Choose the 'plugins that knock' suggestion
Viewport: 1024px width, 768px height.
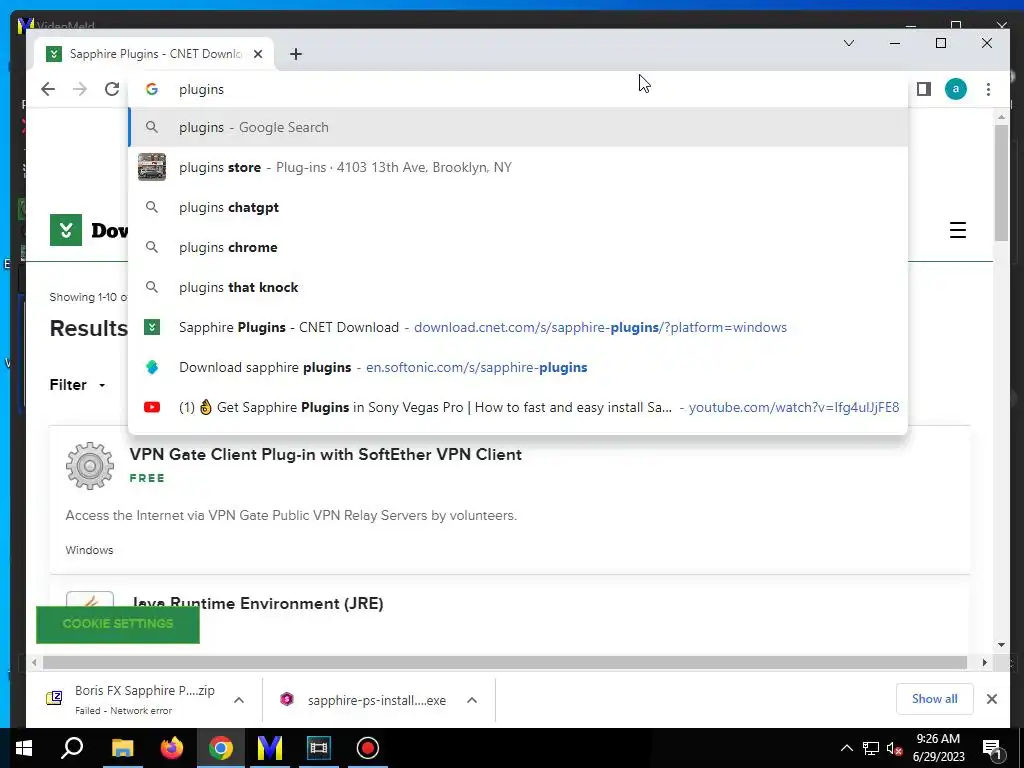pos(518,287)
